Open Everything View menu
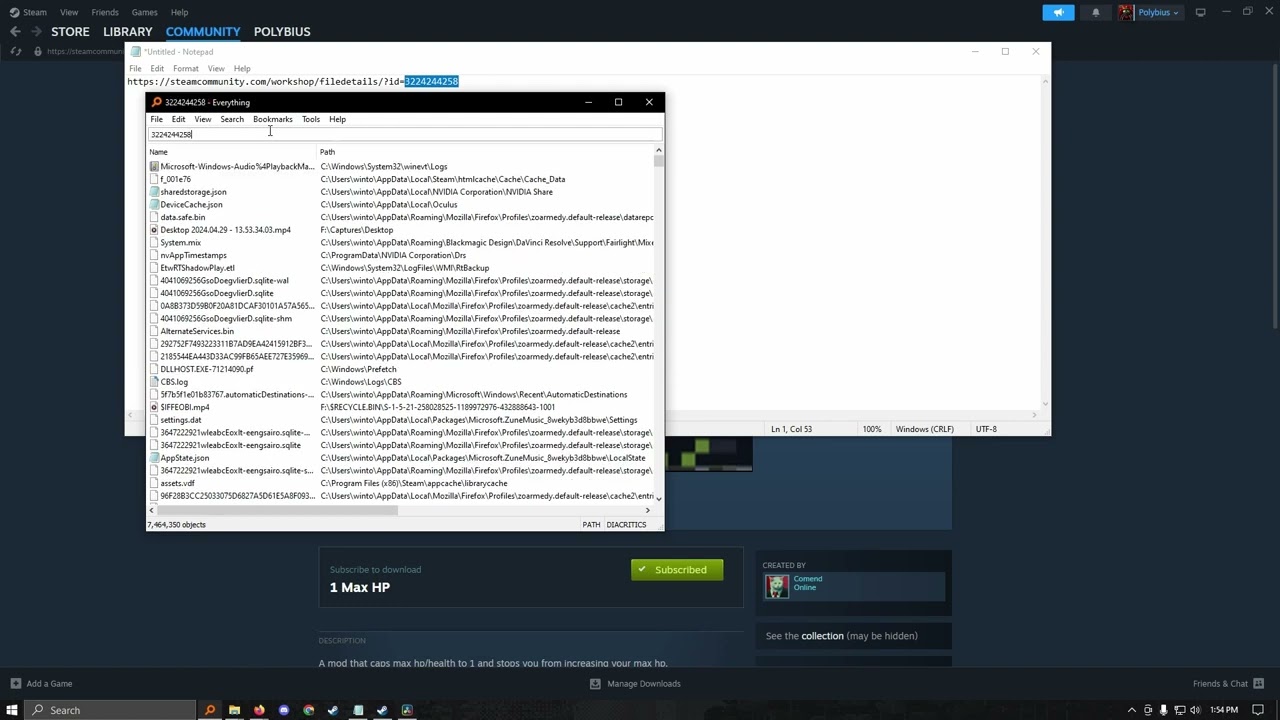The image size is (1280, 720). tap(203, 119)
